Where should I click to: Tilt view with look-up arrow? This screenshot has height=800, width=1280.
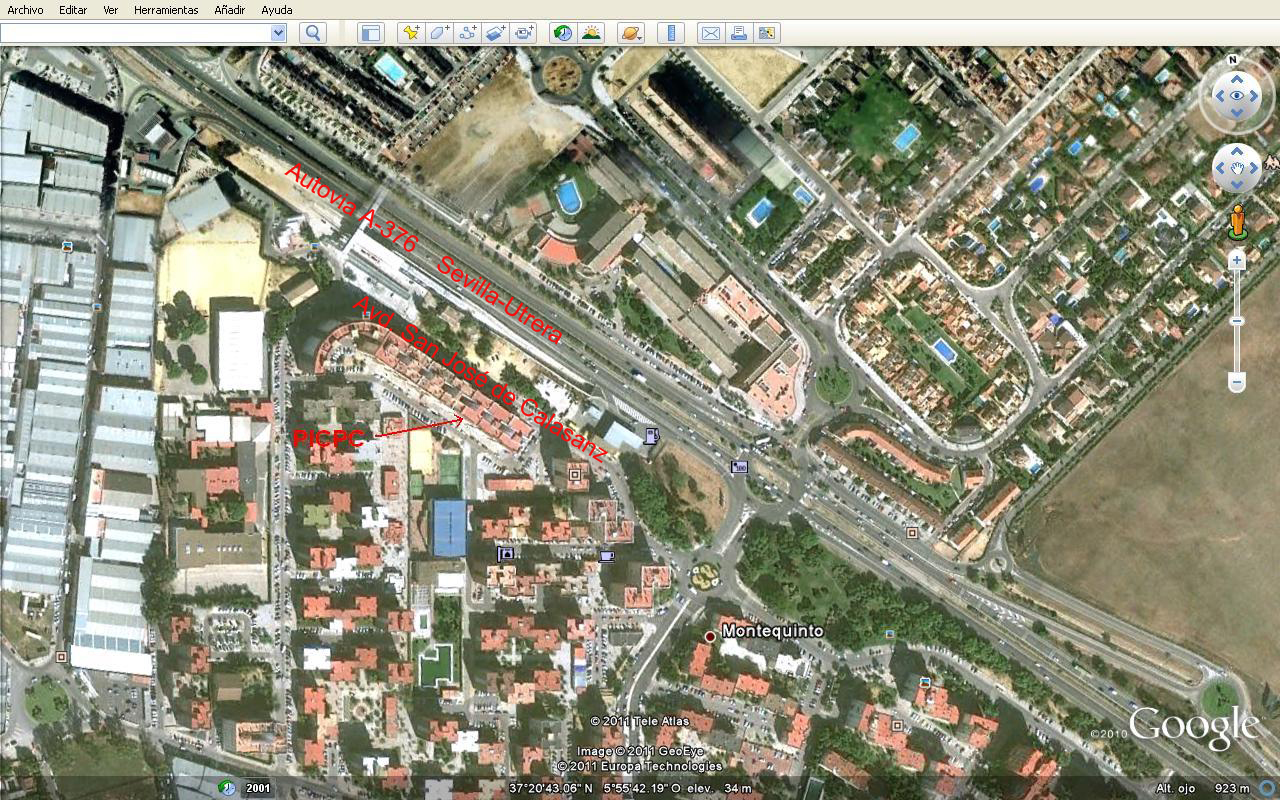point(1237,78)
